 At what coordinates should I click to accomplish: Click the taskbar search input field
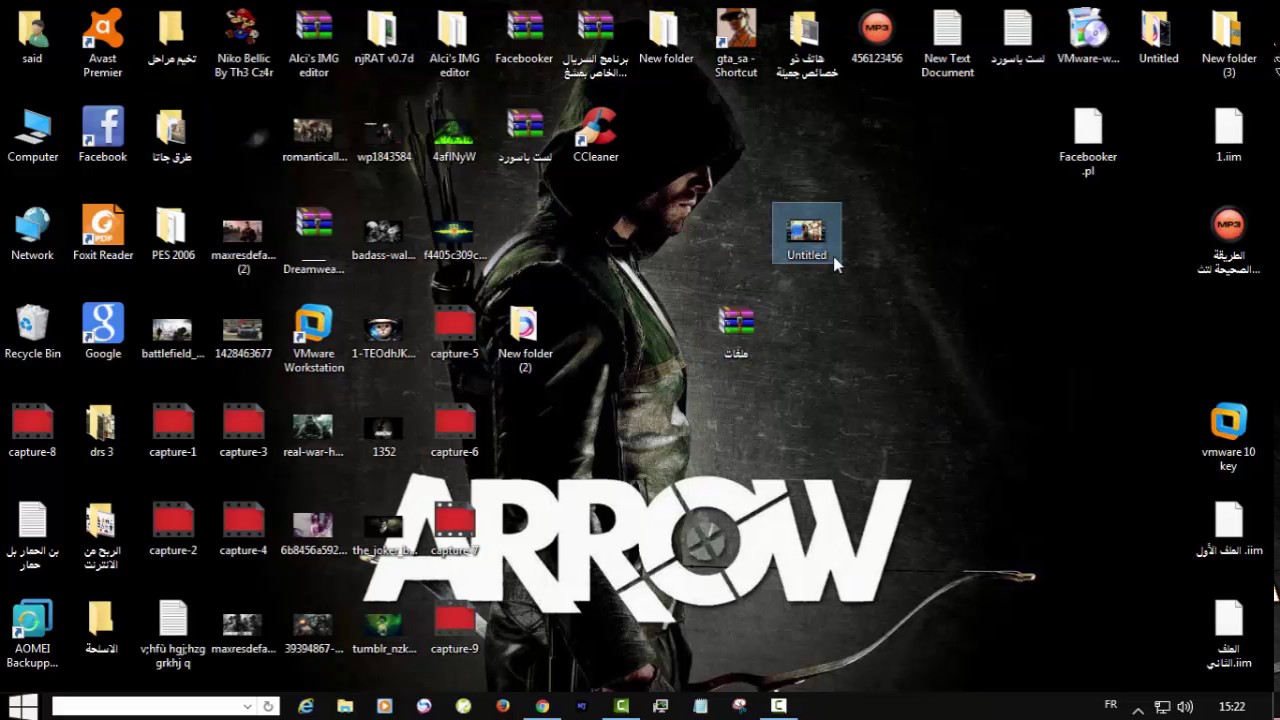(146, 706)
